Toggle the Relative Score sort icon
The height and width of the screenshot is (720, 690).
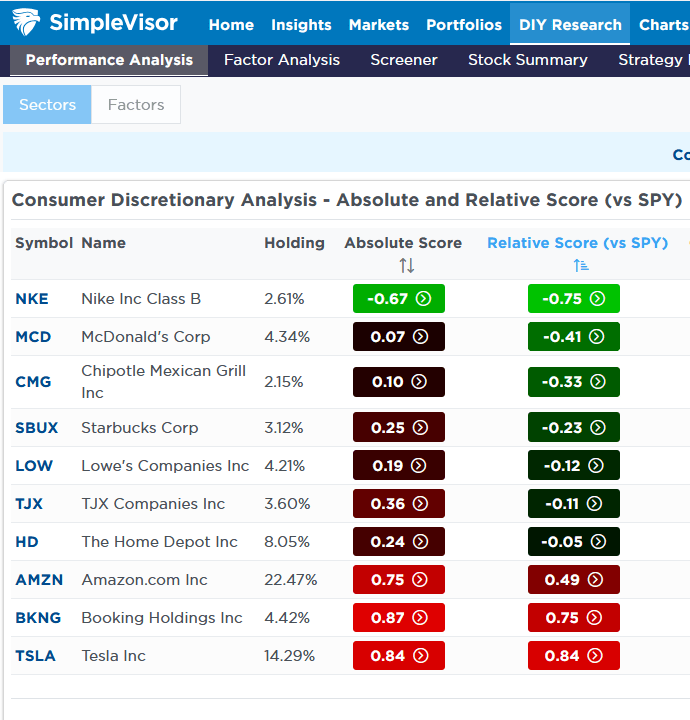(581, 265)
